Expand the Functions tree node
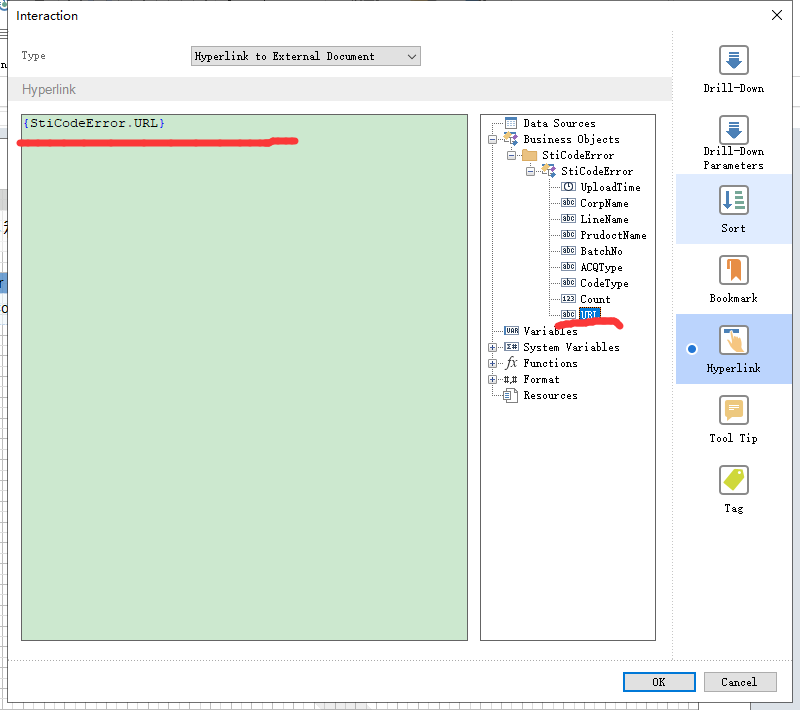Viewport: 800px width, 710px height. pos(492,364)
